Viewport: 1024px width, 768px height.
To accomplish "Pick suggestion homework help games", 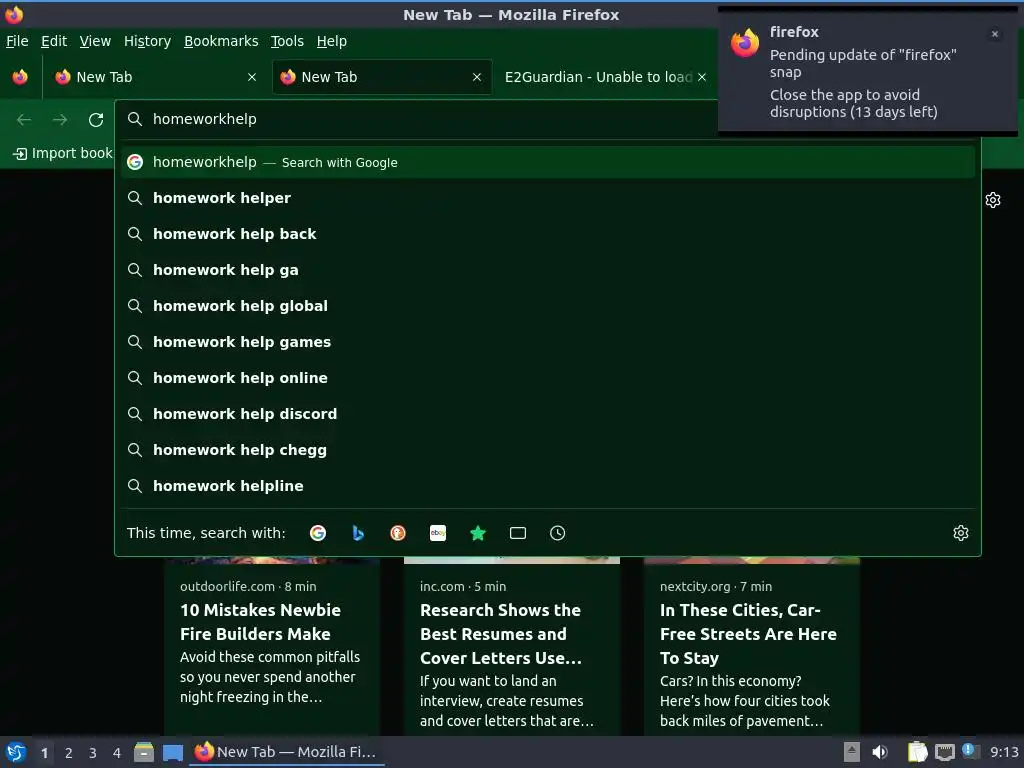I will [547, 342].
